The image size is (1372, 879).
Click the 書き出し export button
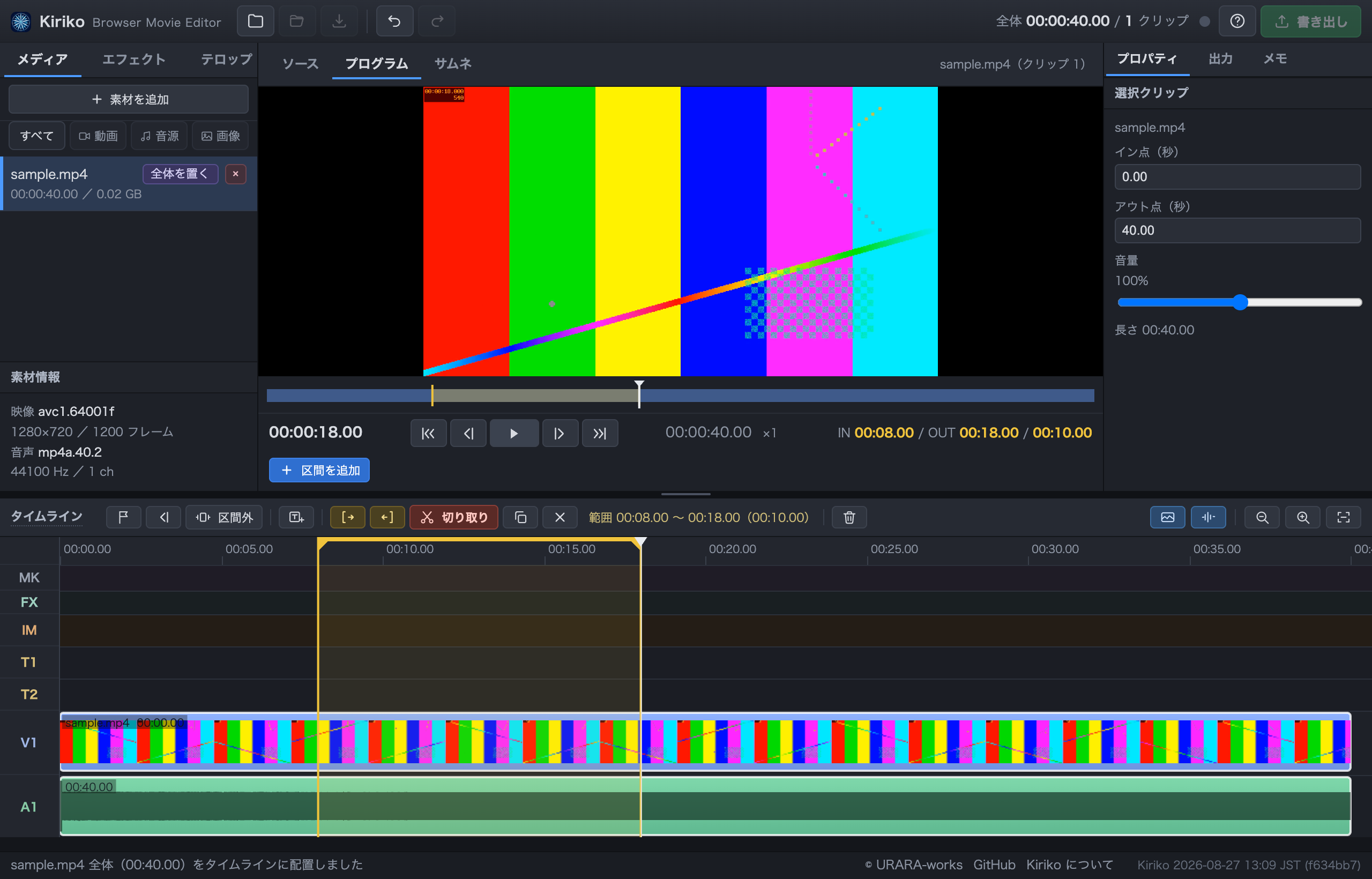coord(1310,21)
